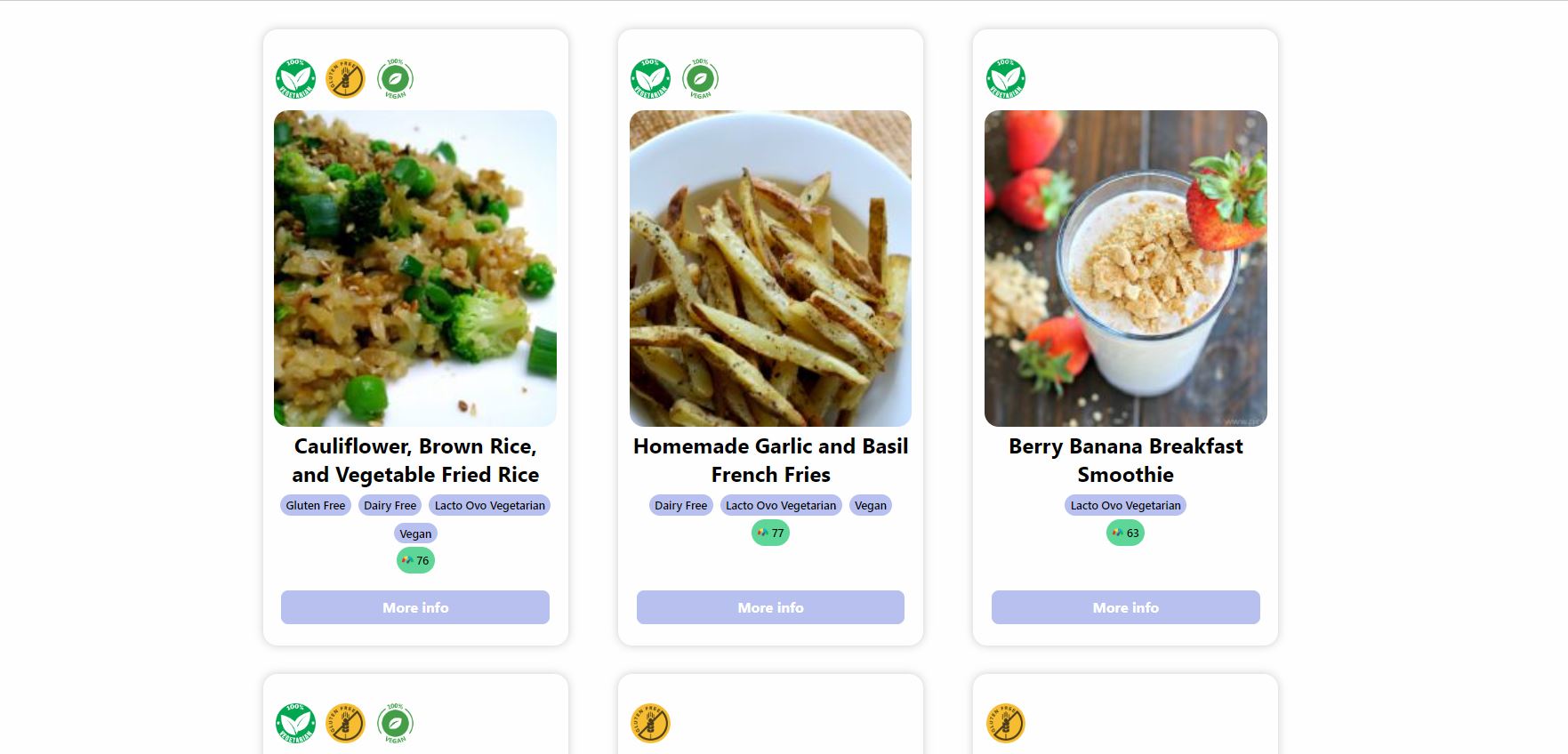
Task: Click the French fries photo on the middle card
Action: [x=769, y=269]
